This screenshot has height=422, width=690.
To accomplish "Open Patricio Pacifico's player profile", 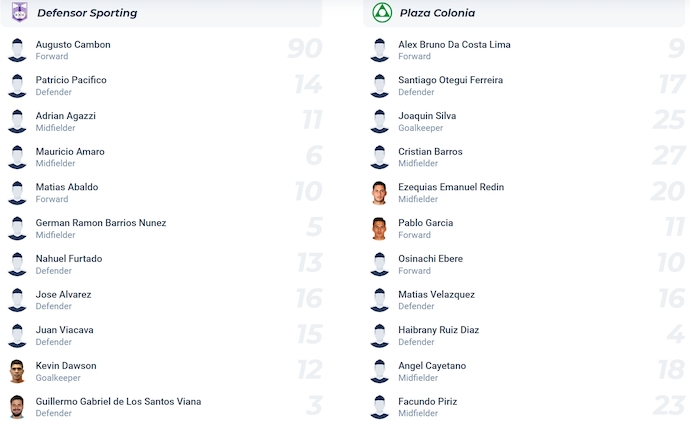I will 71,80.
